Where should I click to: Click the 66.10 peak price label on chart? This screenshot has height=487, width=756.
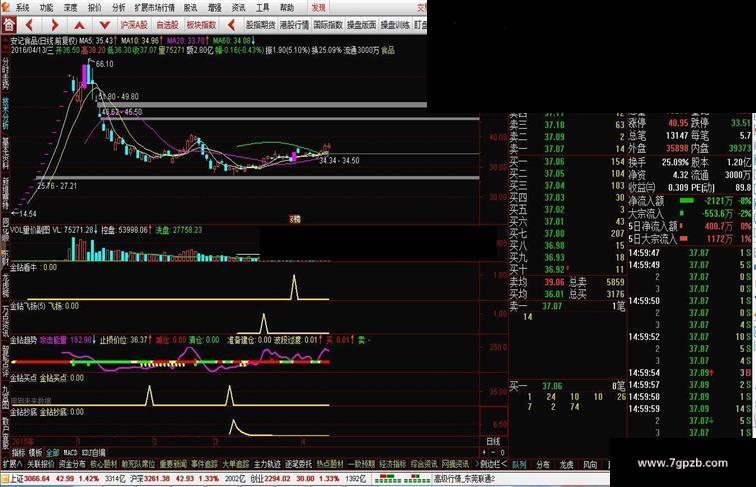(x=105, y=64)
